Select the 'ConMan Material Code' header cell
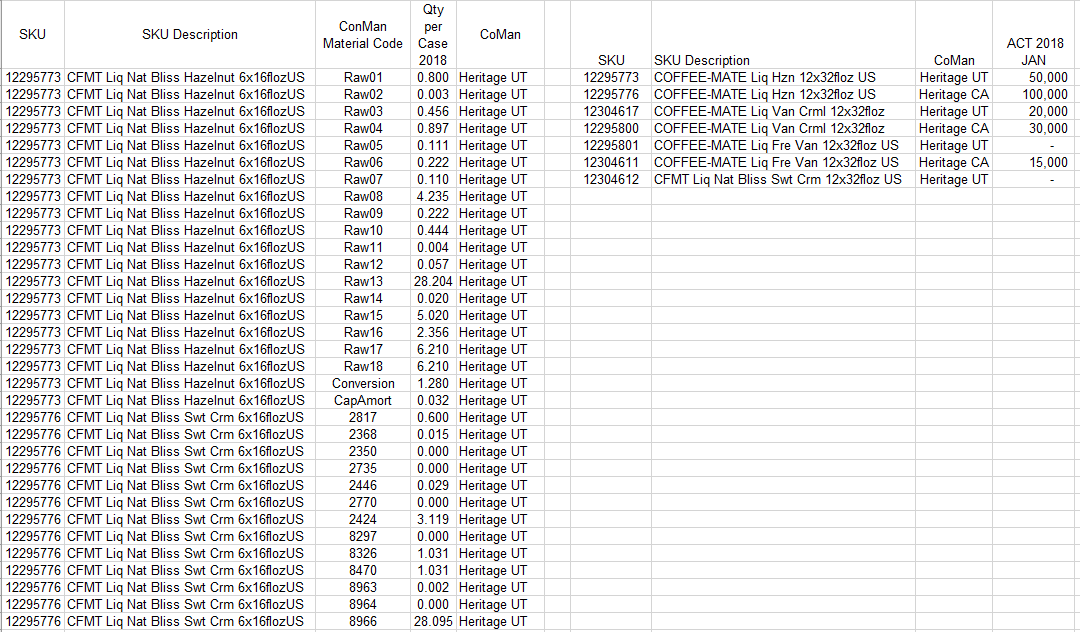This screenshot has height=632, width=1080. 363,34
